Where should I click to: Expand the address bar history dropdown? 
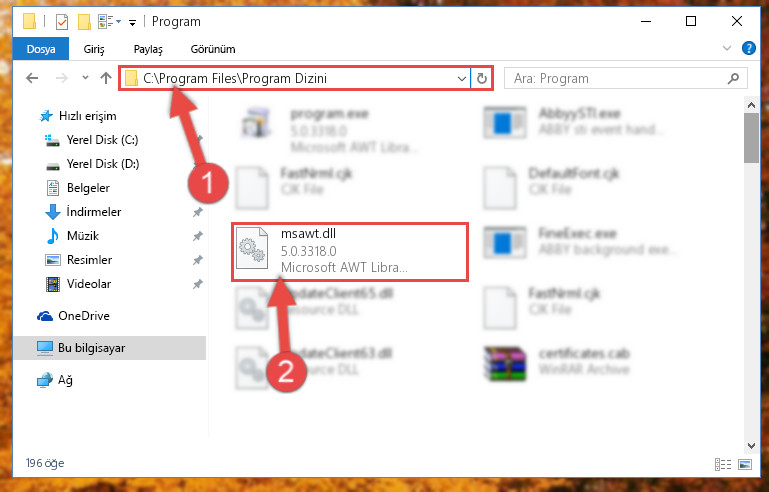tap(461, 78)
